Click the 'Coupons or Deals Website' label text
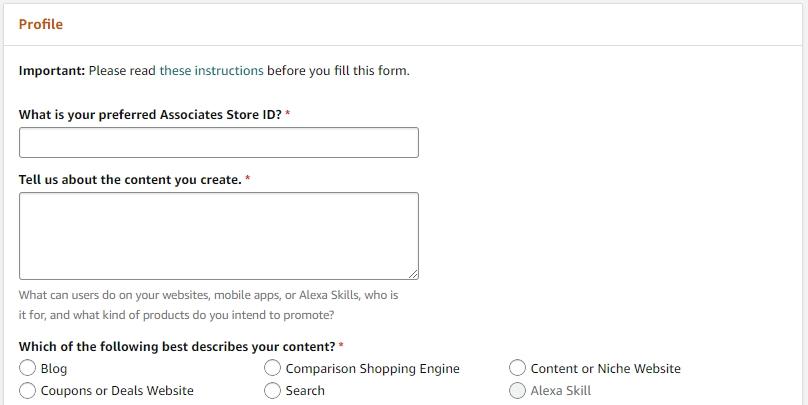The image size is (808, 405). (117, 390)
